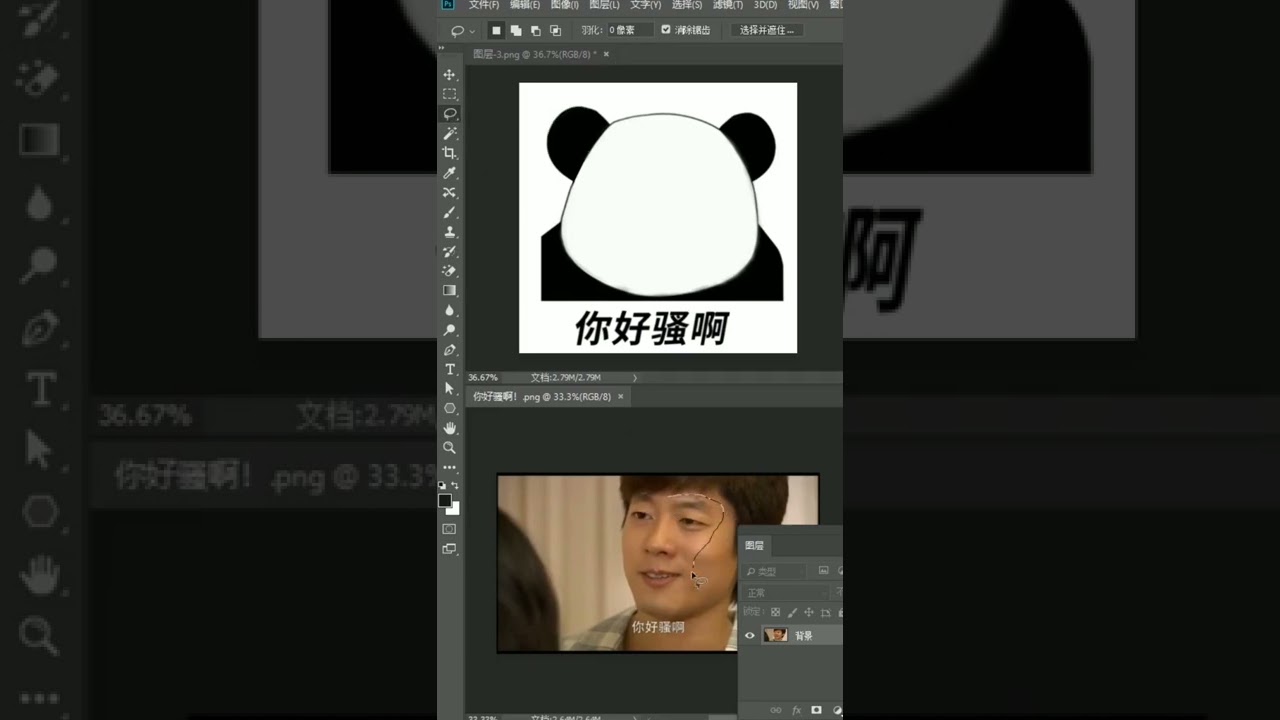
Task: Select the Hand tool
Action: (450, 428)
